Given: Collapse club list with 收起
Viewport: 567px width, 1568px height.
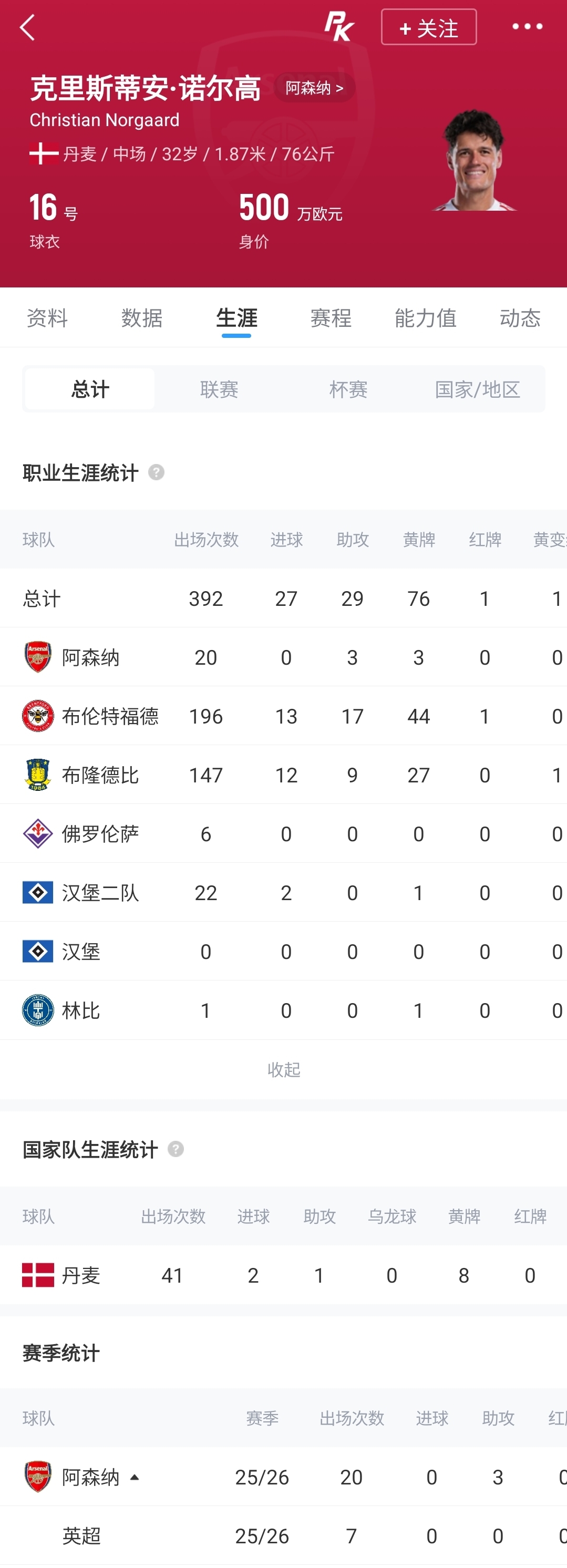Looking at the screenshot, I should (x=284, y=1069).
